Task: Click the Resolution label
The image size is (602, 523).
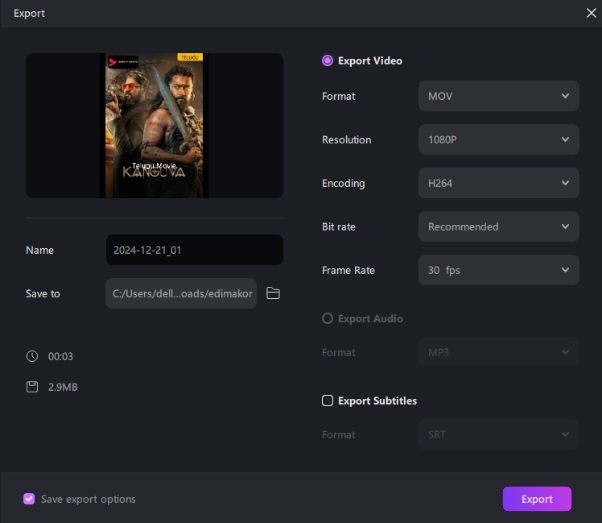Action: click(x=347, y=140)
